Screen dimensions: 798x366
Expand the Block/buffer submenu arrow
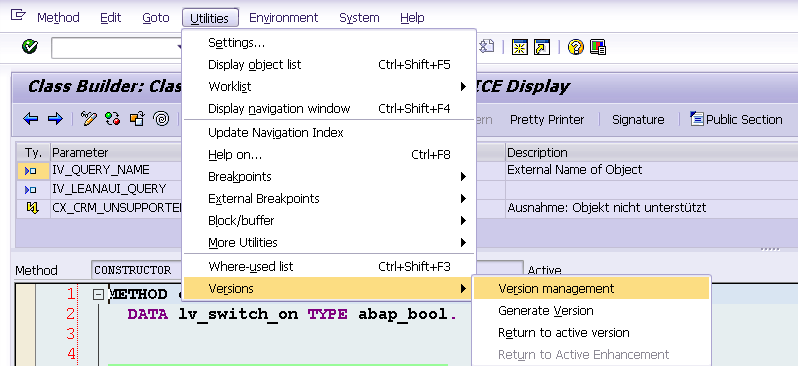click(x=463, y=220)
